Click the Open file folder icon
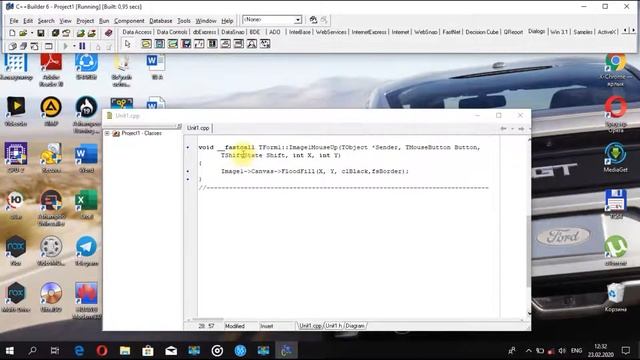 [x=23, y=33]
